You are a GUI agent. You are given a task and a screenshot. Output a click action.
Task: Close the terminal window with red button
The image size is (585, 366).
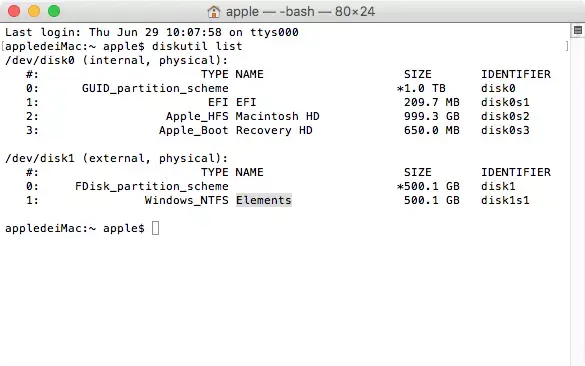click(x=14, y=11)
